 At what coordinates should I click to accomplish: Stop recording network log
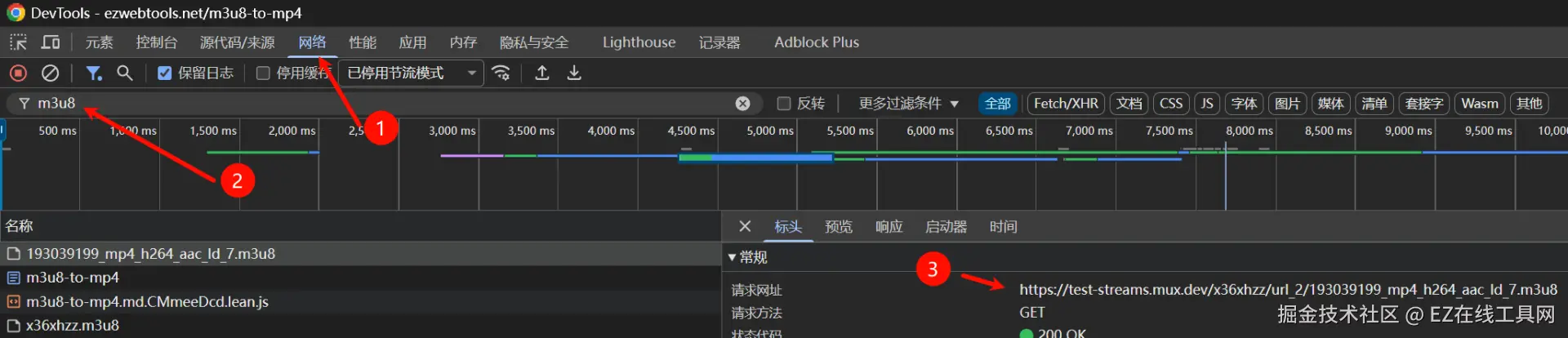[x=18, y=73]
